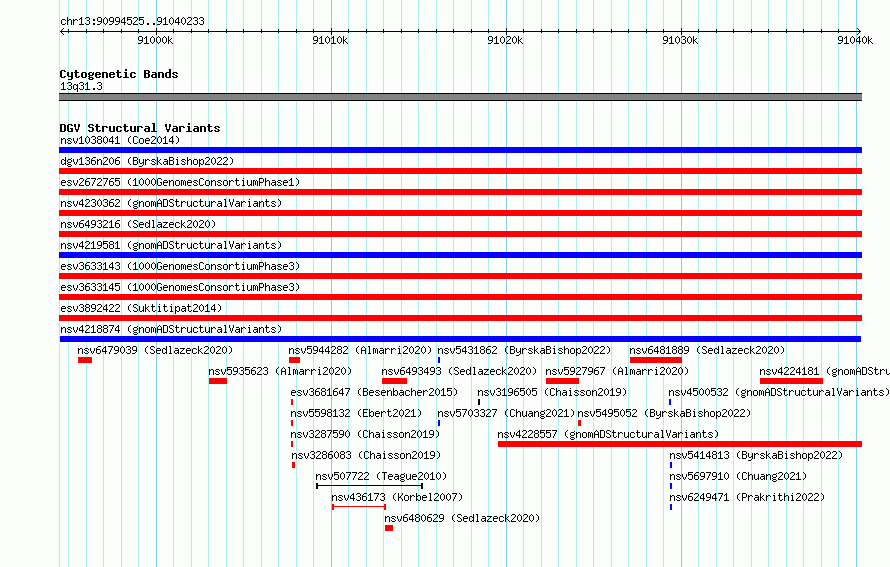Click nsv436173 (Korbel2007) label

pyautogui.click(x=397, y=497)
